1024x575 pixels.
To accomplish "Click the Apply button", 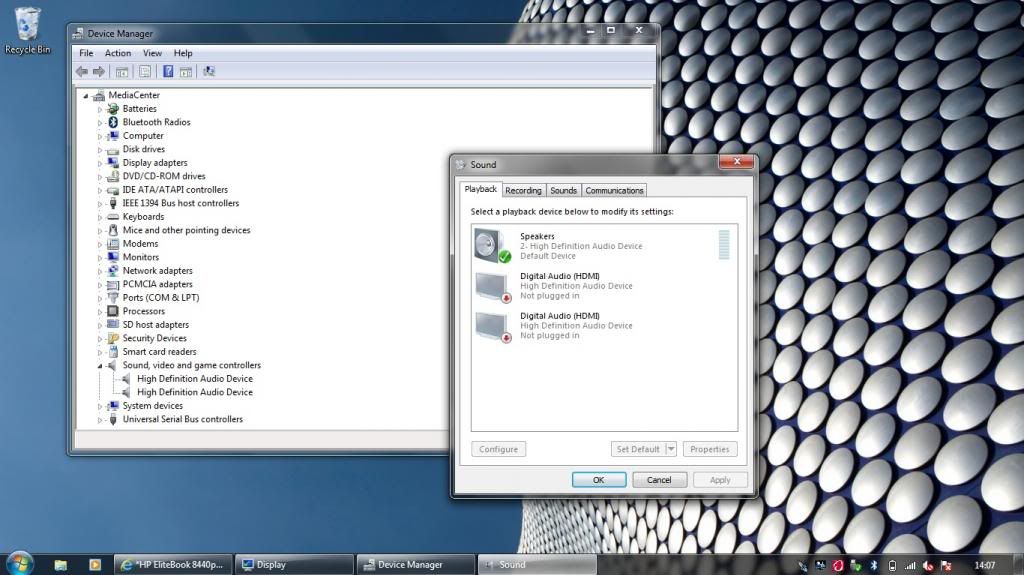I will point(720,480).
